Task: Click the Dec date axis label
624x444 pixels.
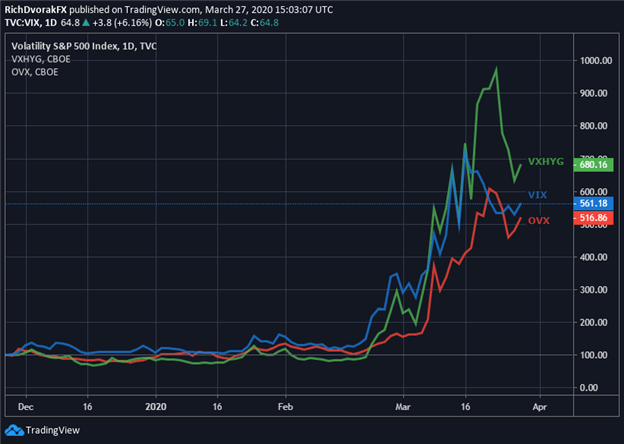Action: 26,407
